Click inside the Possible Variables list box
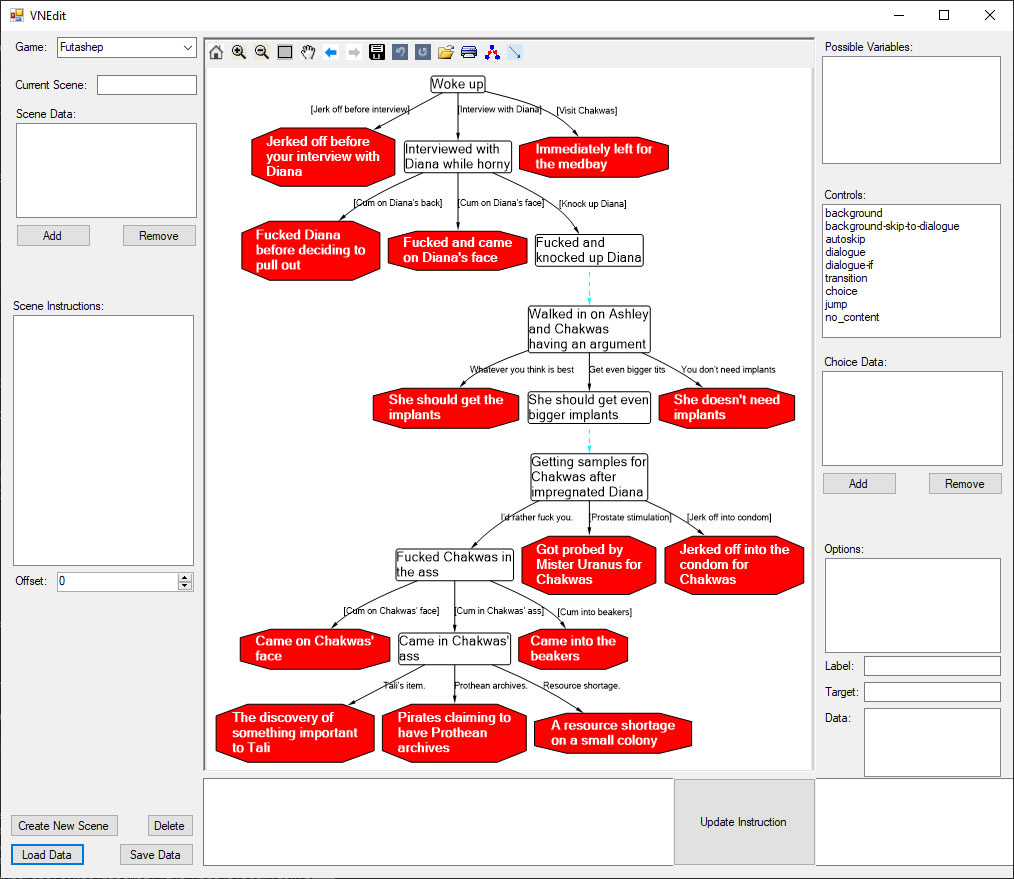 (911, 110)
